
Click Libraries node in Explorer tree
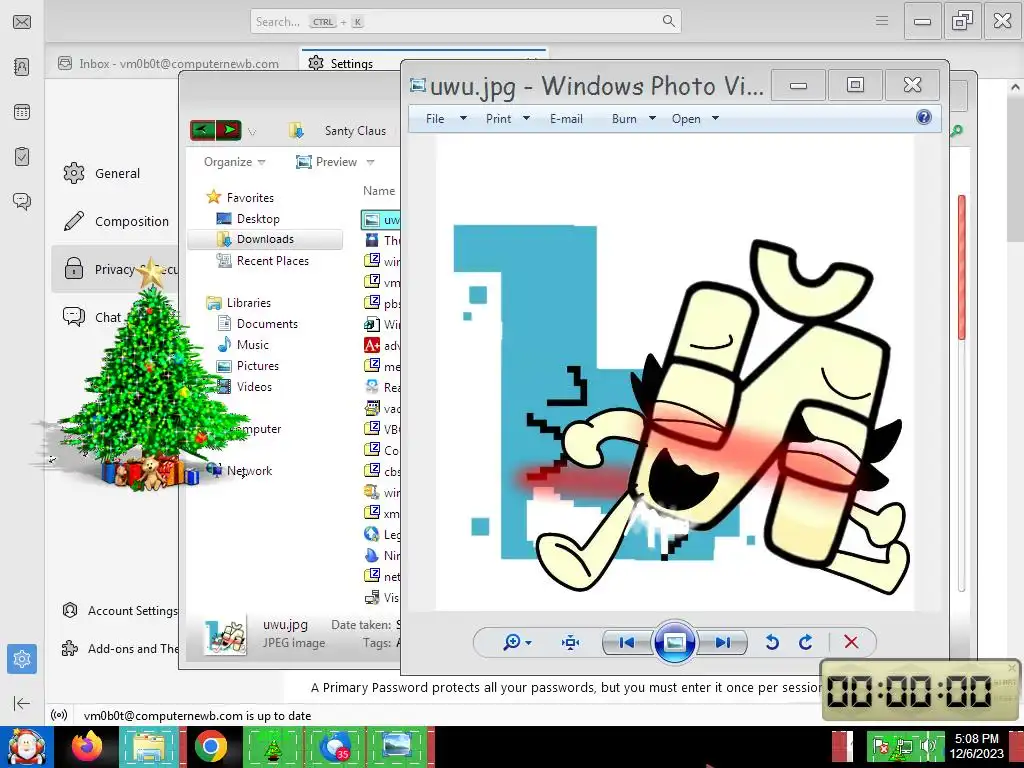click(x=248, y=303)
